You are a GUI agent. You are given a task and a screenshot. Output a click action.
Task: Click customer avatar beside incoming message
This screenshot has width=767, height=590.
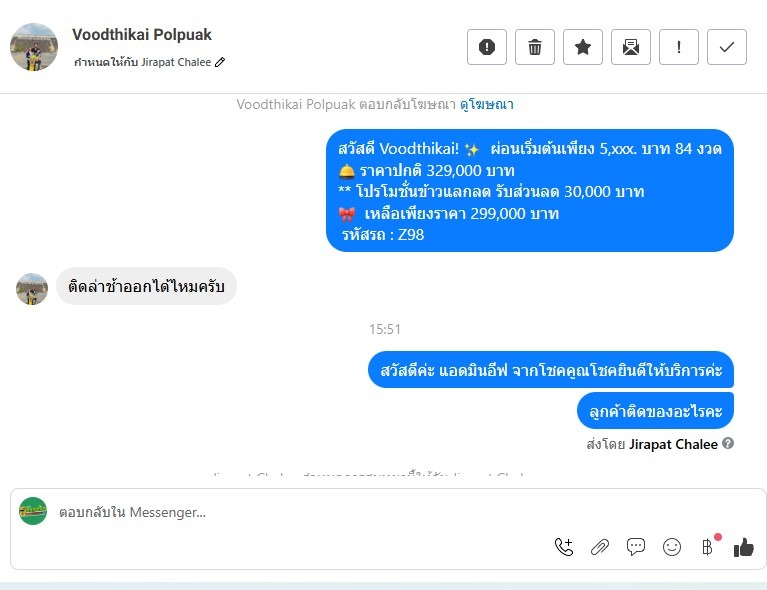[x=32, y=289]
